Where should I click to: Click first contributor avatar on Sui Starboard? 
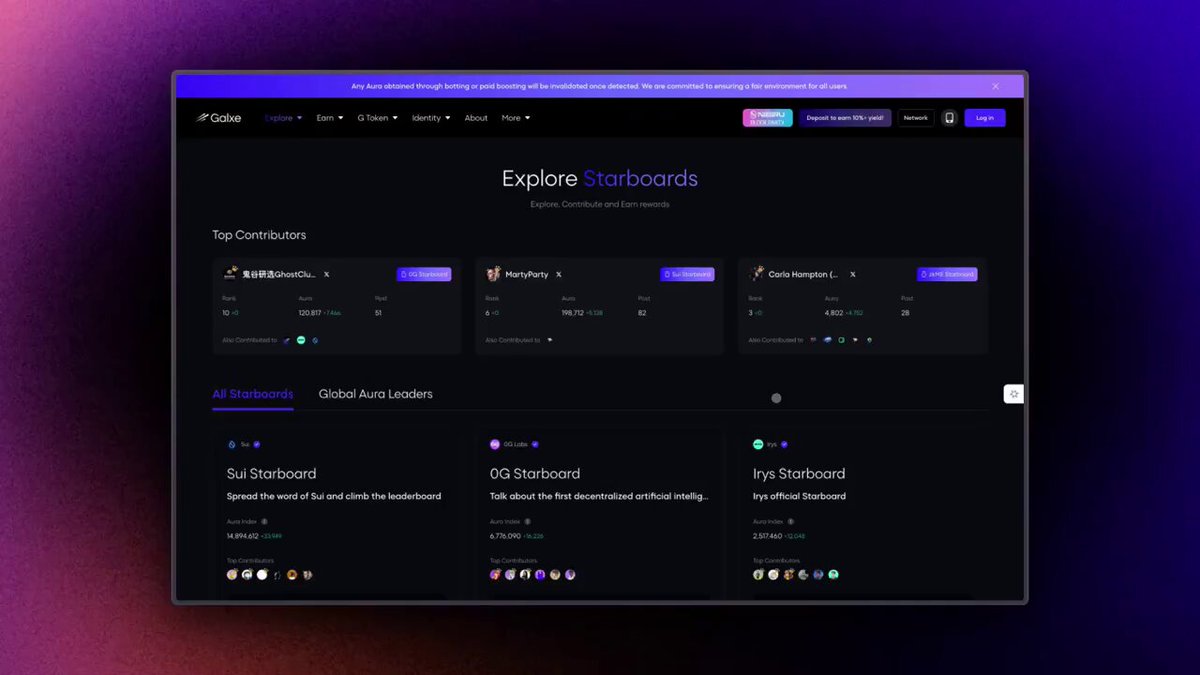pos(232,575)
